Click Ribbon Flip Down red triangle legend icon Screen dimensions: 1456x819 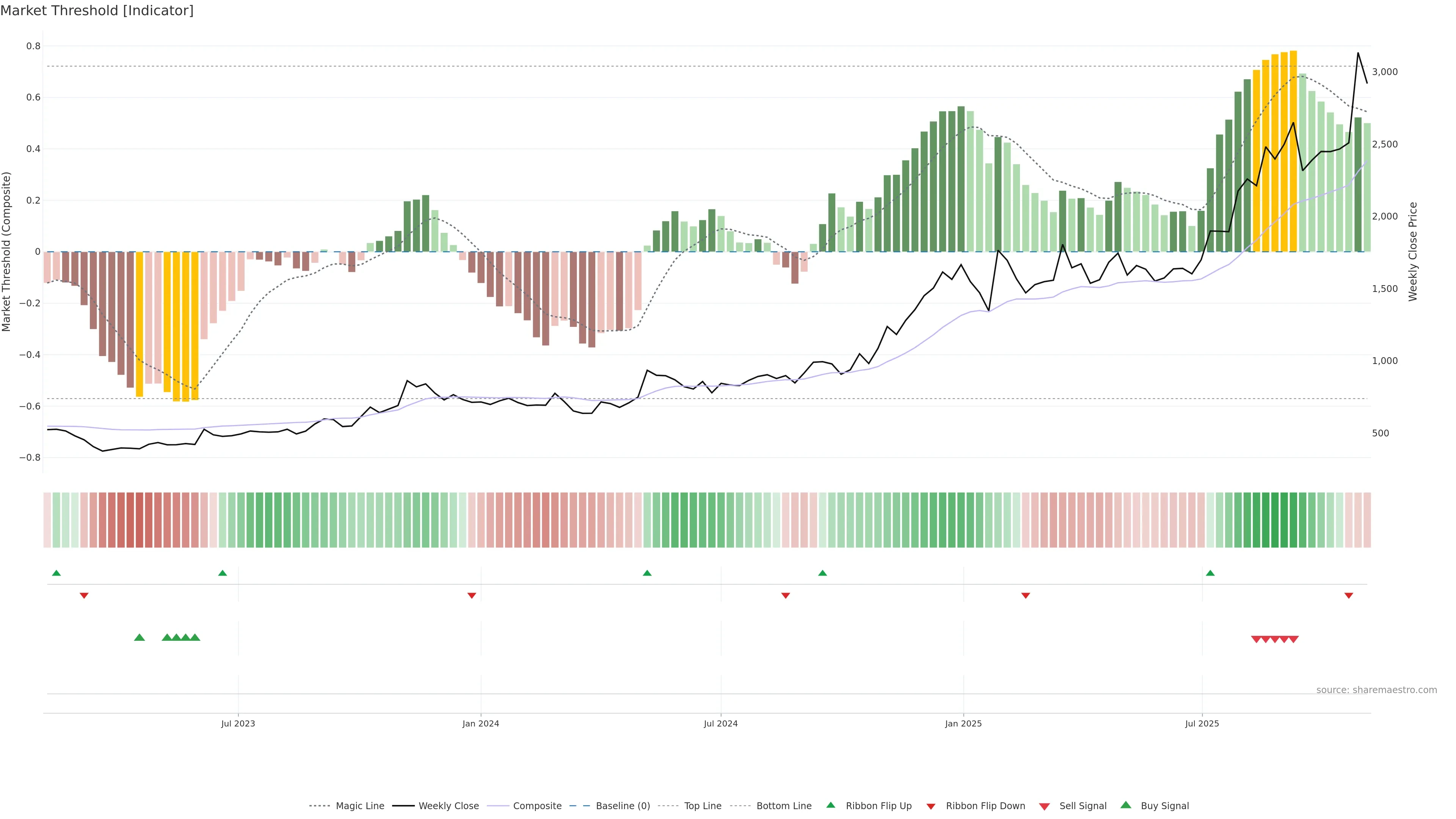pyautogui.click(x=931, y=806)
